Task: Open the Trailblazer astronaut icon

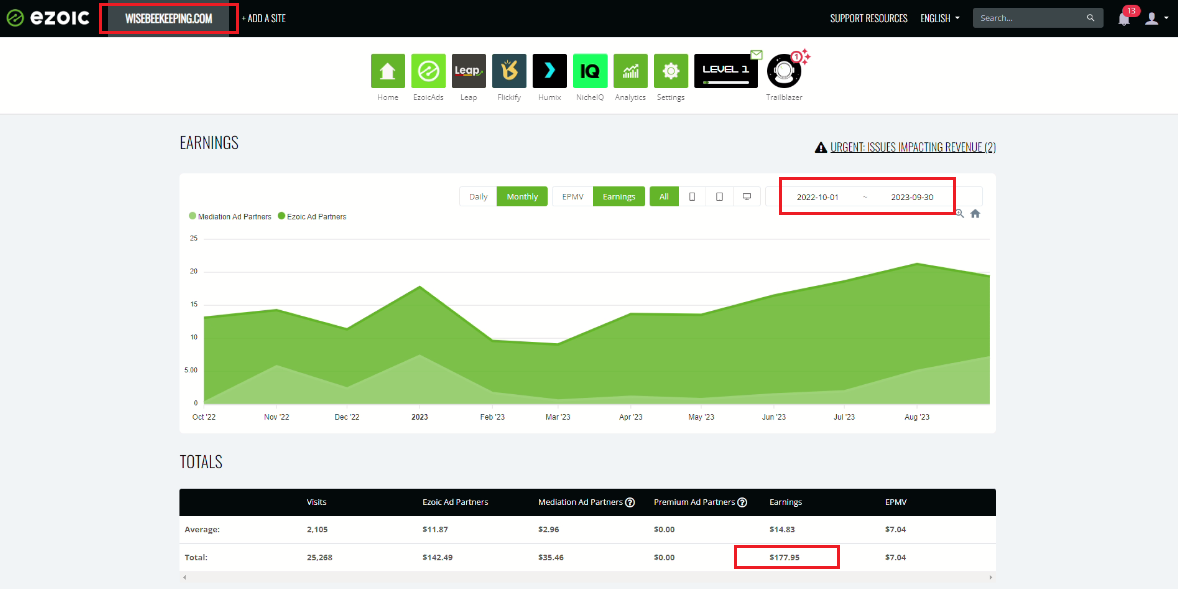Action: (784, 71)
